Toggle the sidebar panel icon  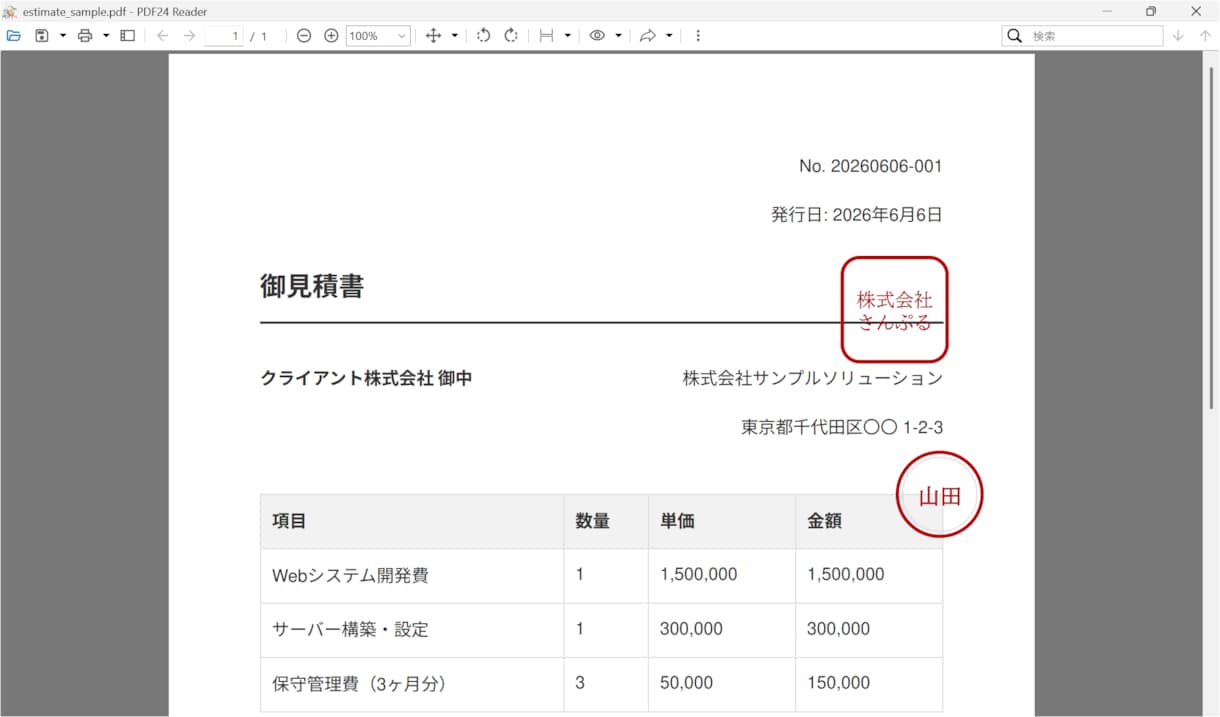coord(127,35)
